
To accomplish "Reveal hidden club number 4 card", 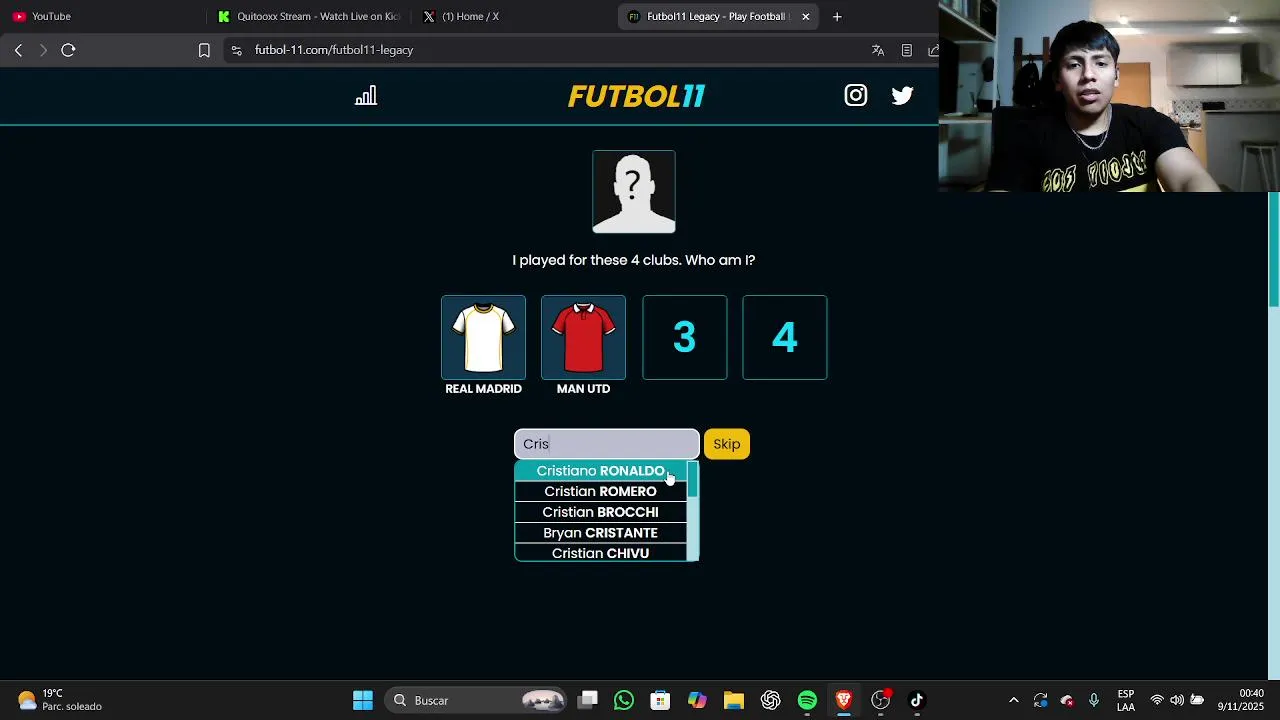I will coord(784,338).
